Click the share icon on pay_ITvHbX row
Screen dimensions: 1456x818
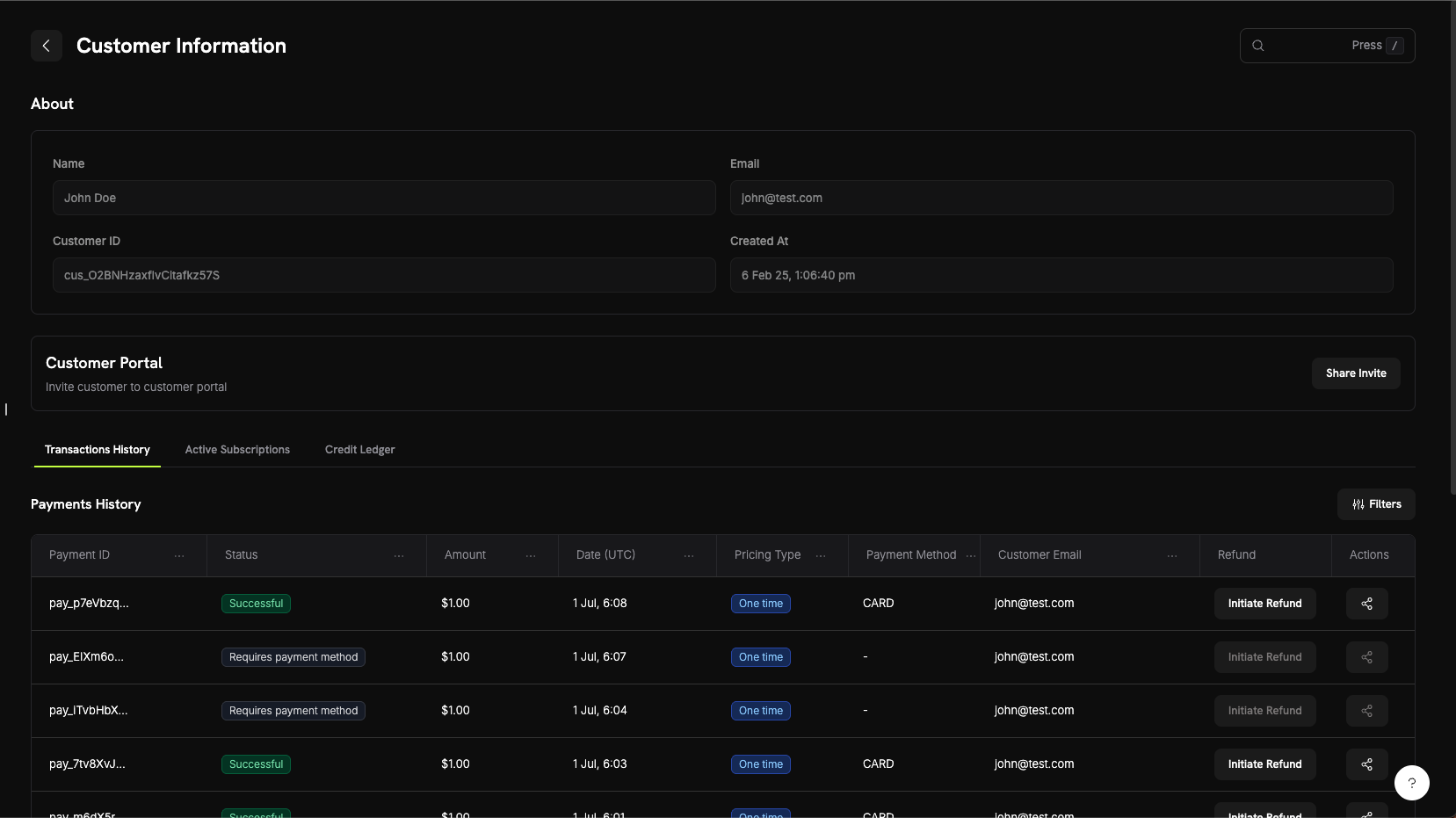[1366, 711]
